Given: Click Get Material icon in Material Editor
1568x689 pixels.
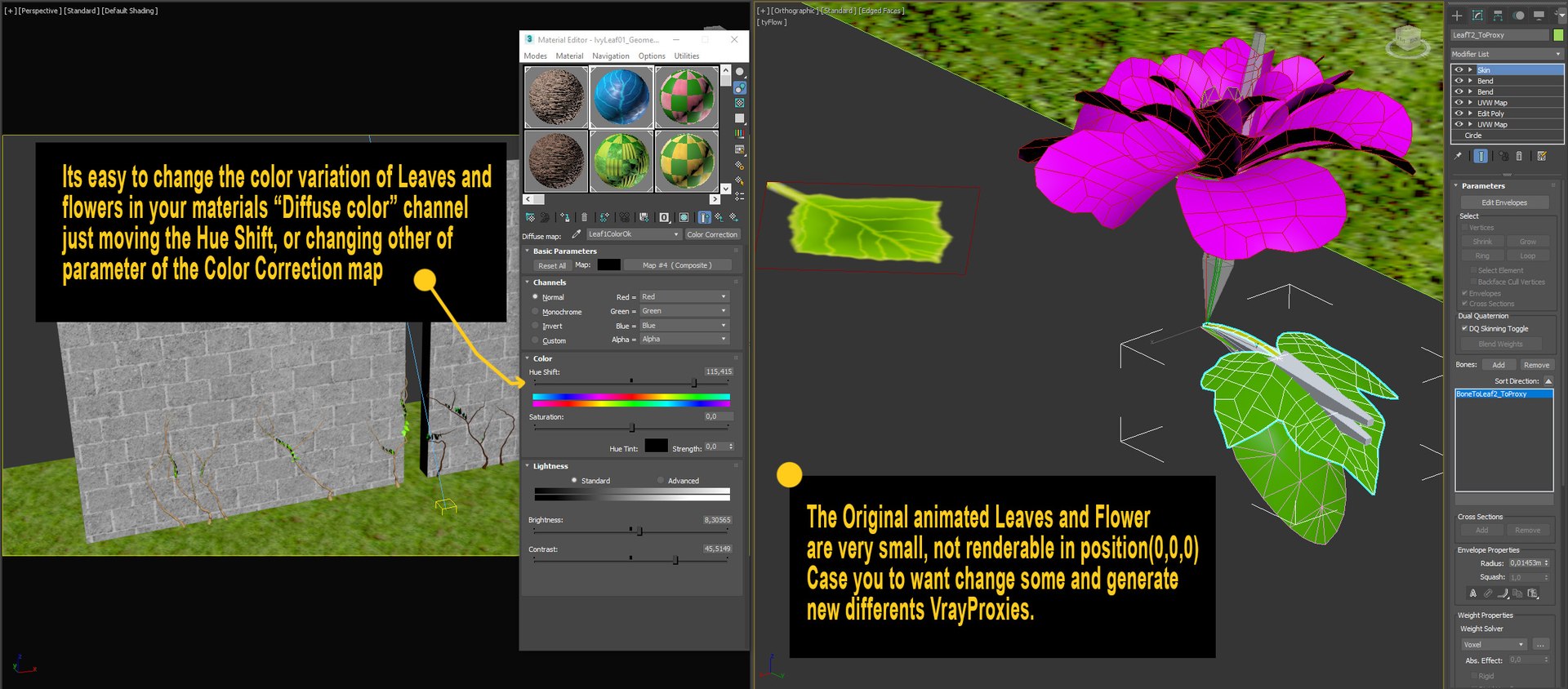Looking at the screenshot, I should tap(531, 217).
